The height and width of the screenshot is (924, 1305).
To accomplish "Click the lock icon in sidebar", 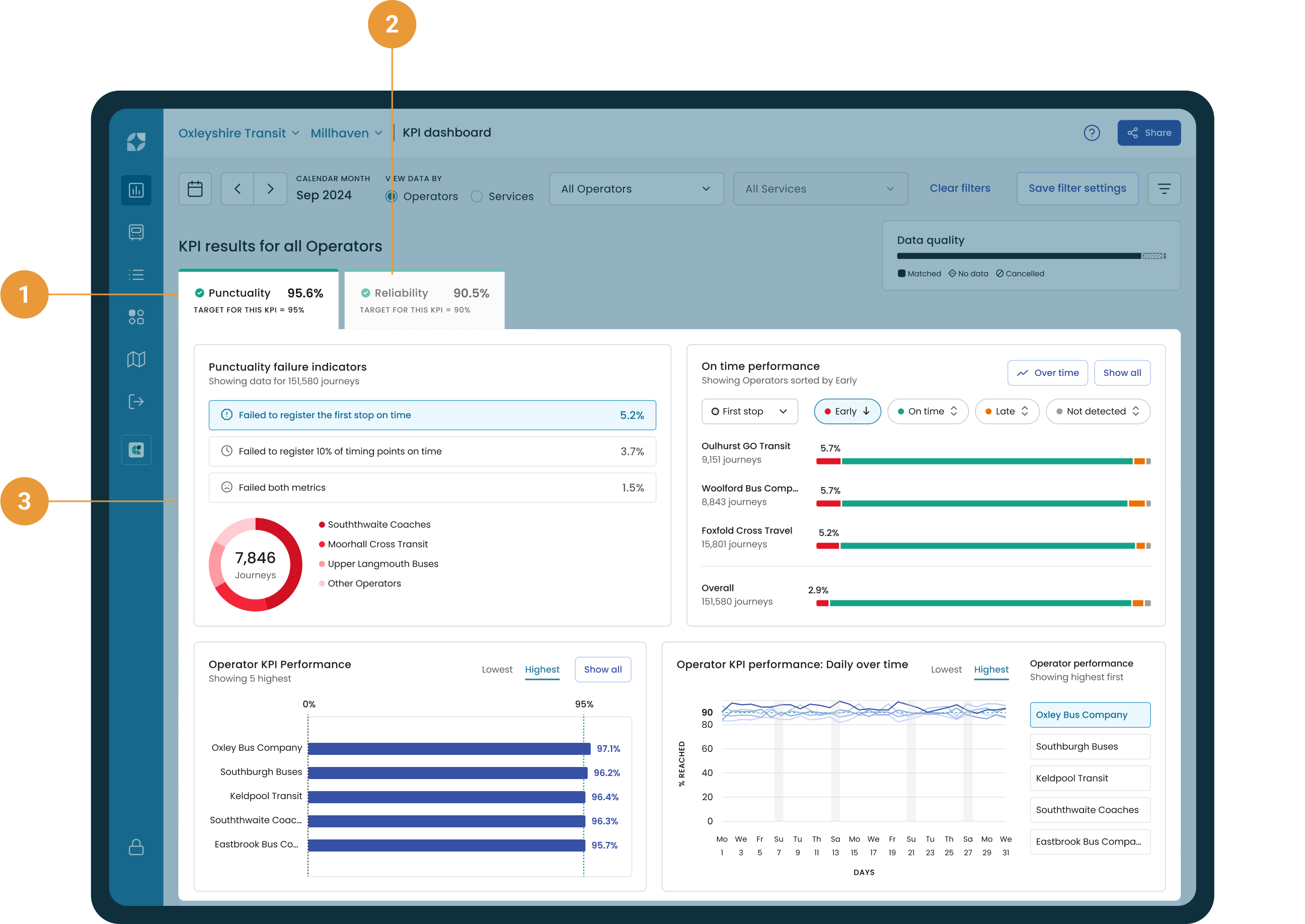I will coord(136,847).
